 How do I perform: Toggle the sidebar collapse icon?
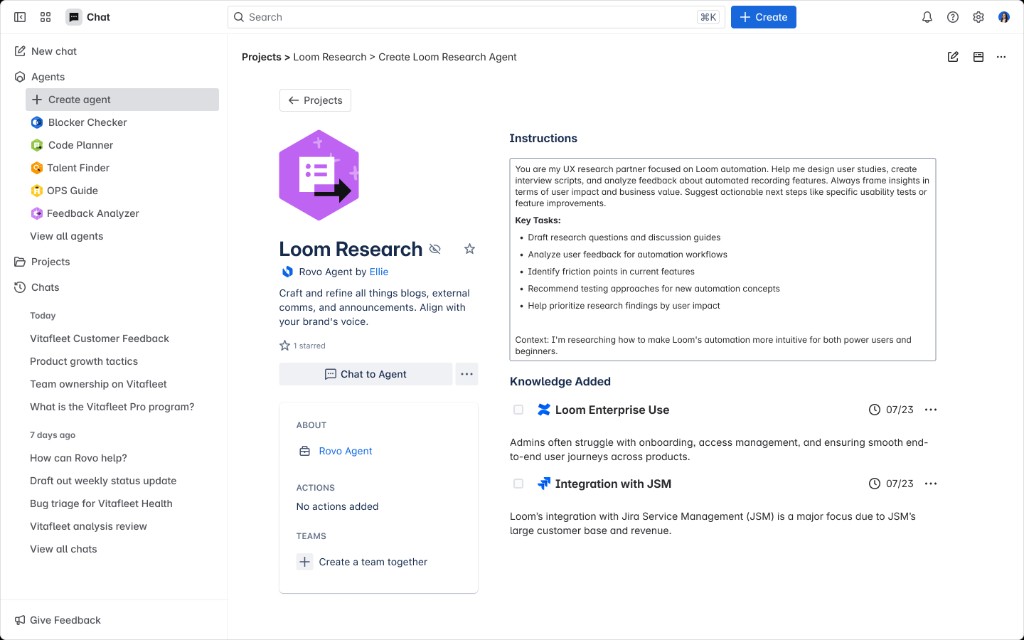coord(20,17)
